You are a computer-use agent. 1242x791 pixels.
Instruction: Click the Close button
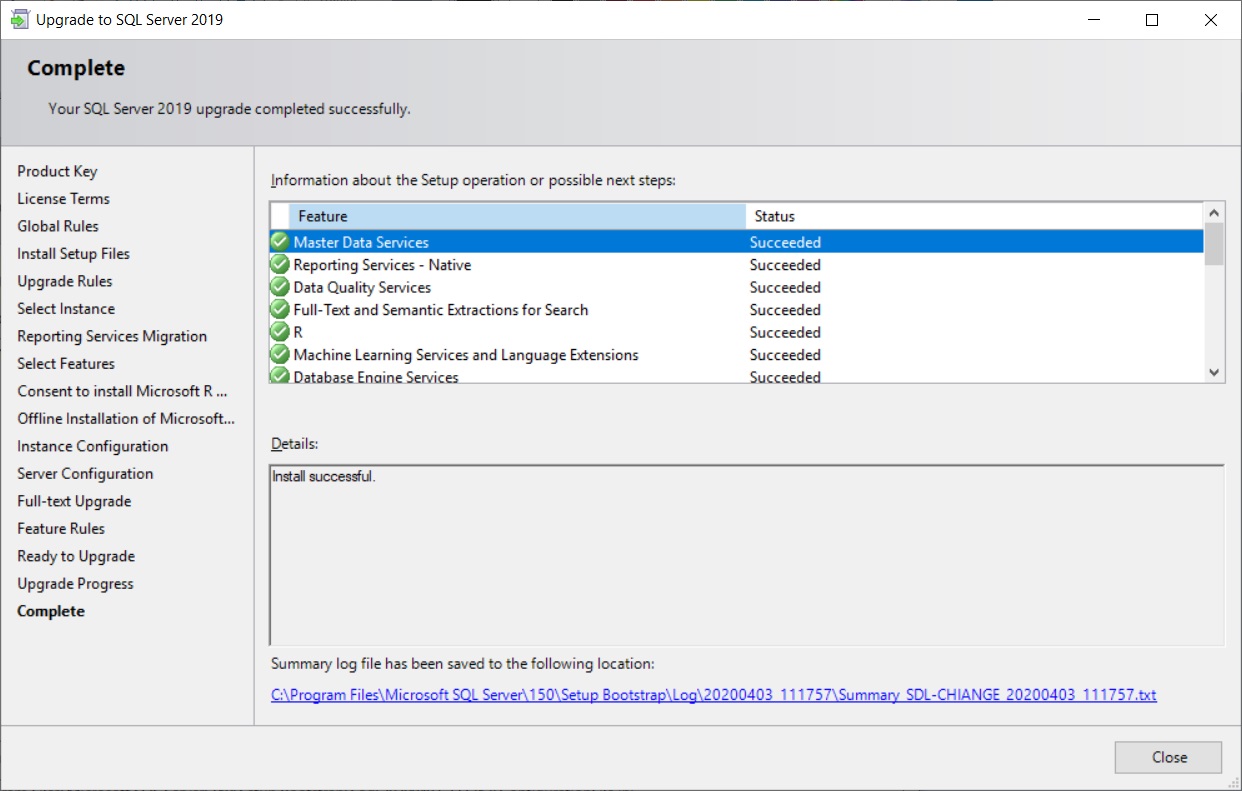click(x=1168, y=757)
